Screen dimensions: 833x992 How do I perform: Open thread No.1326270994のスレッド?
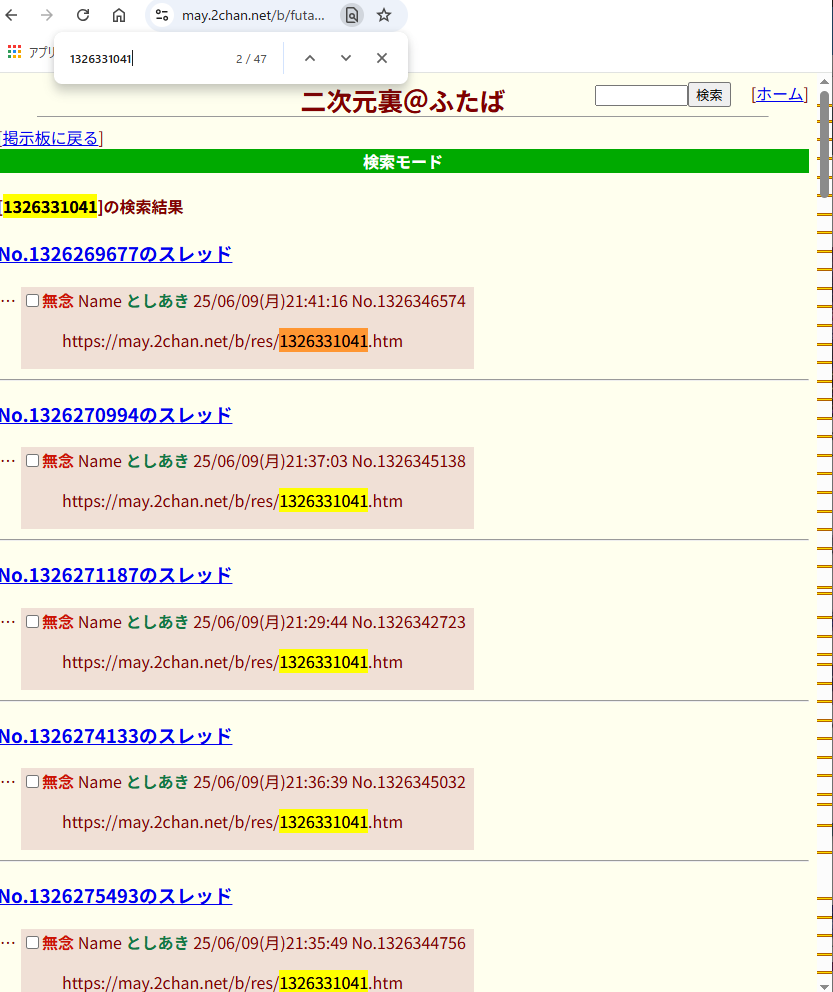coord(116,415)
